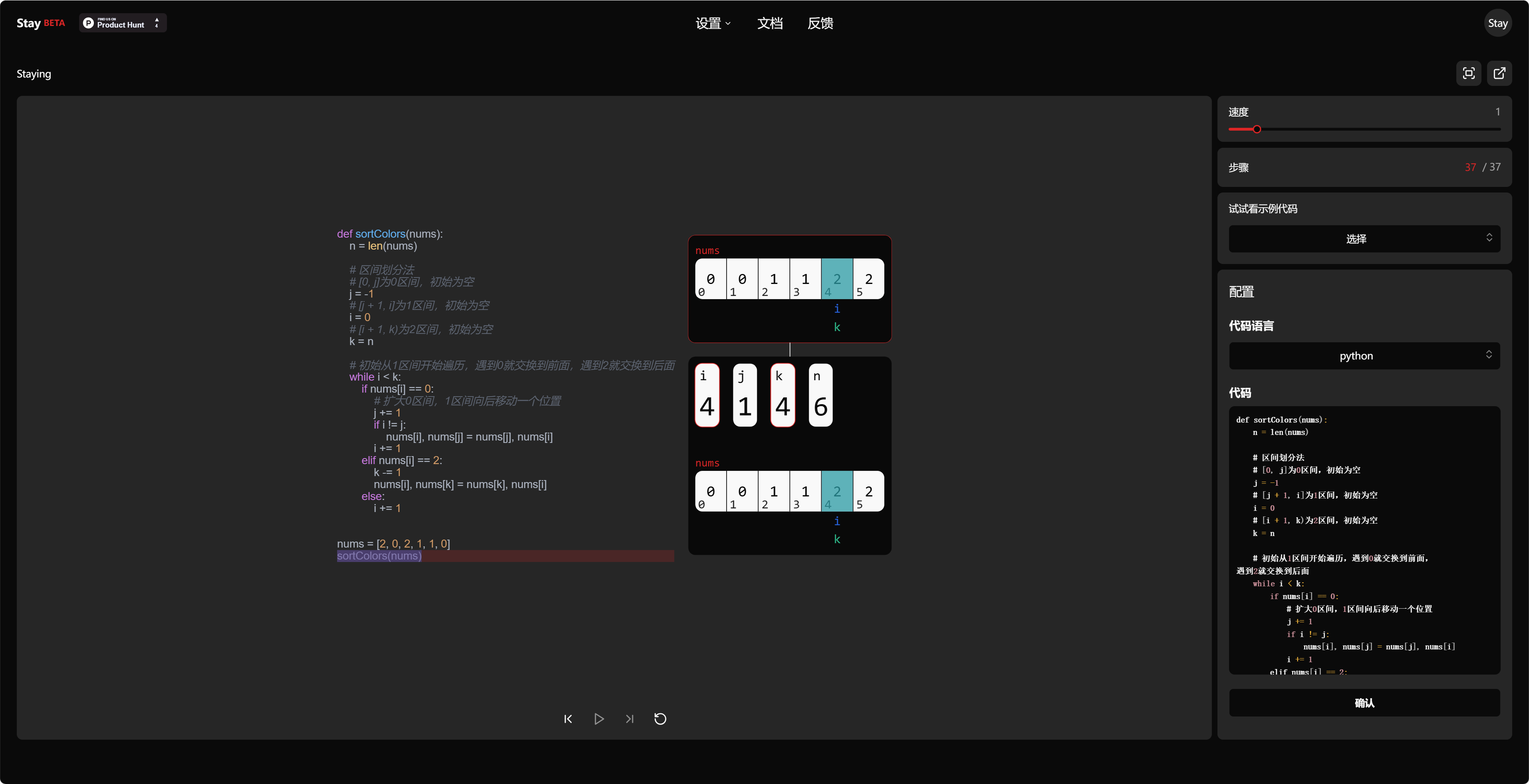Click the 'while i < k:' code line

pos(375,377)
